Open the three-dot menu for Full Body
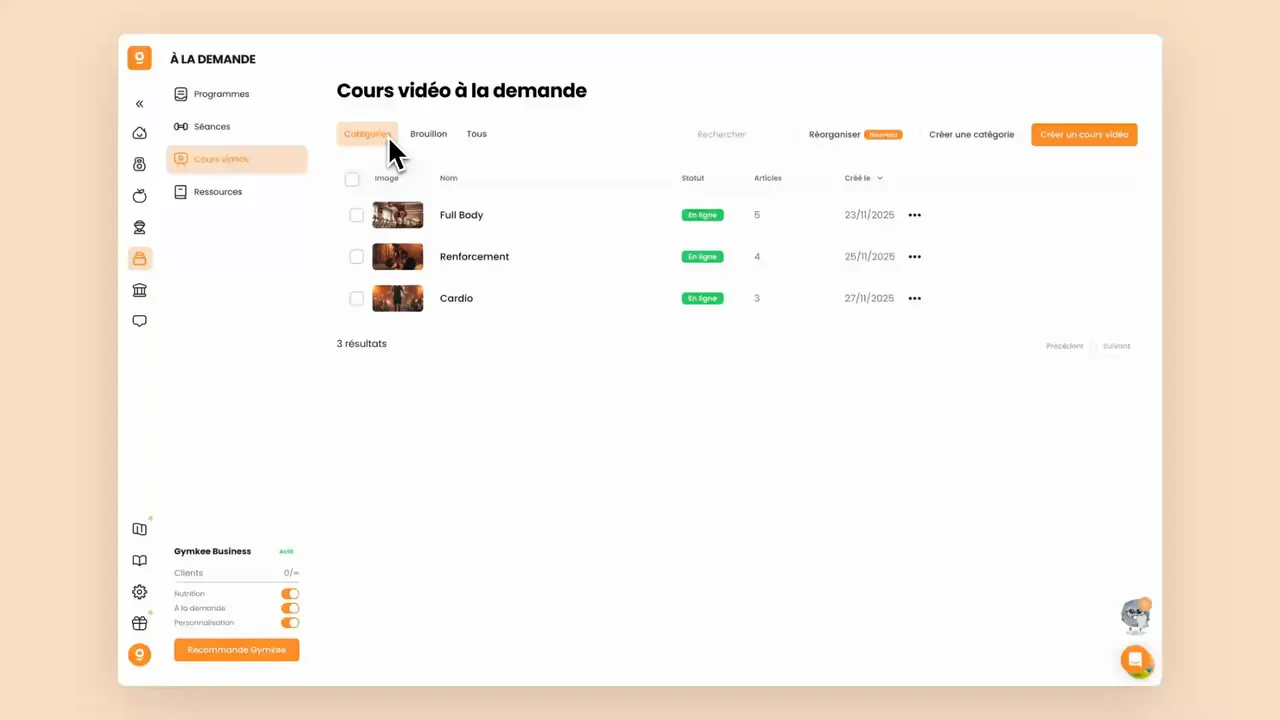 coord(914,215)
